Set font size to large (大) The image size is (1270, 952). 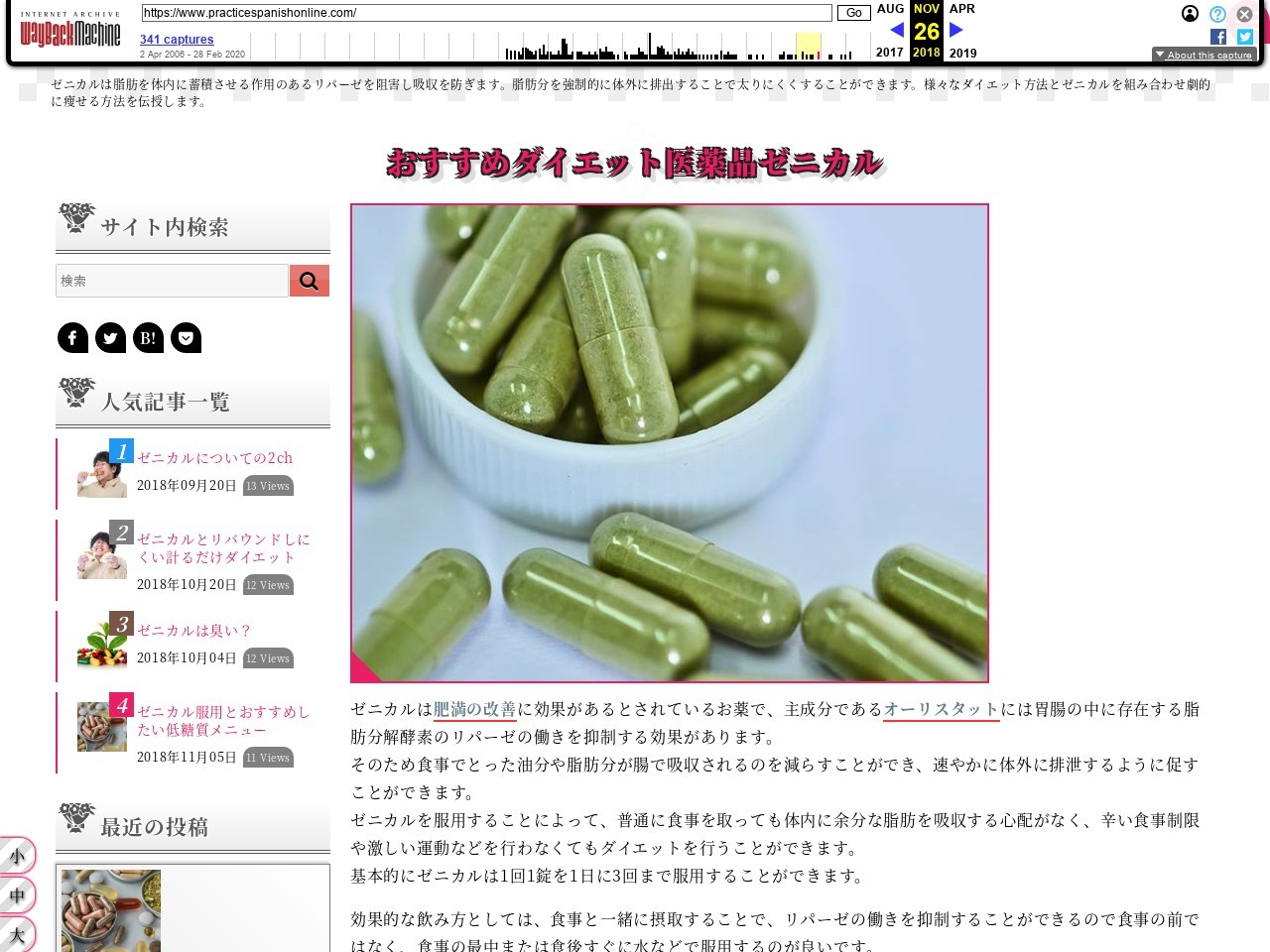[17, 933]
